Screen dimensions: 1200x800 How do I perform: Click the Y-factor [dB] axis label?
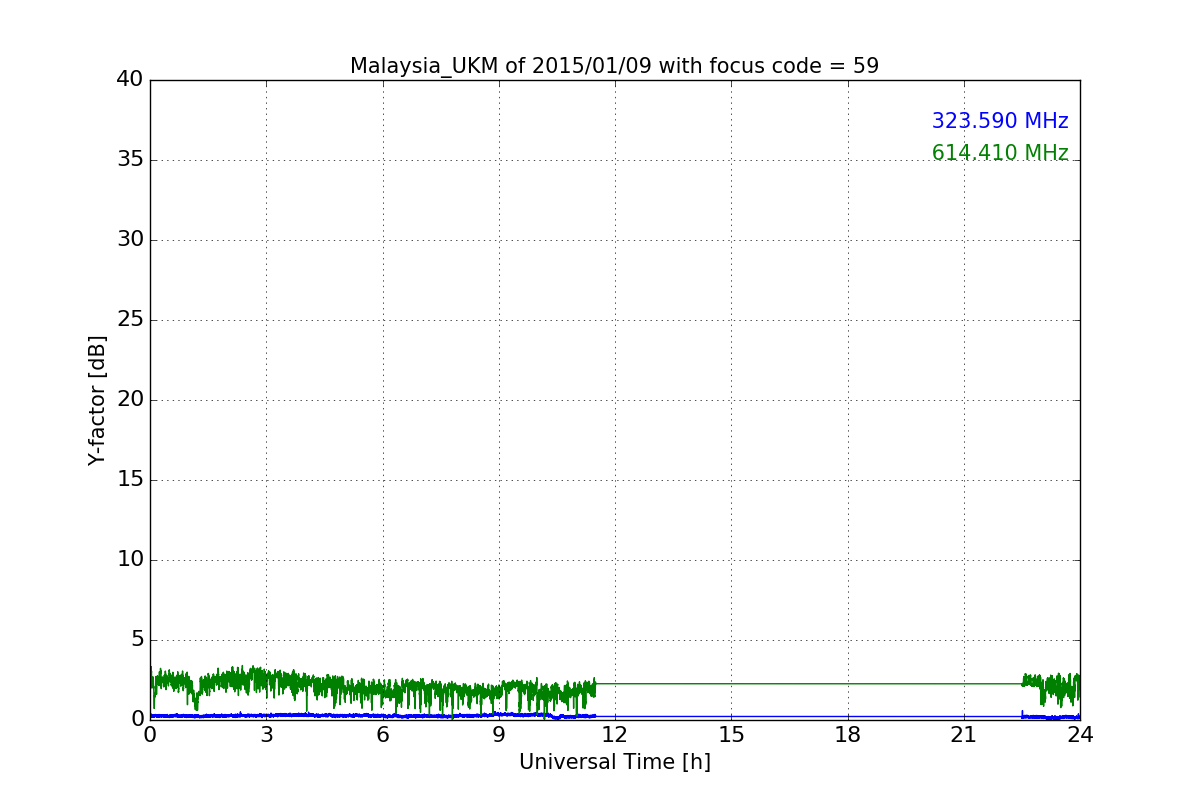tap(97, 400)
